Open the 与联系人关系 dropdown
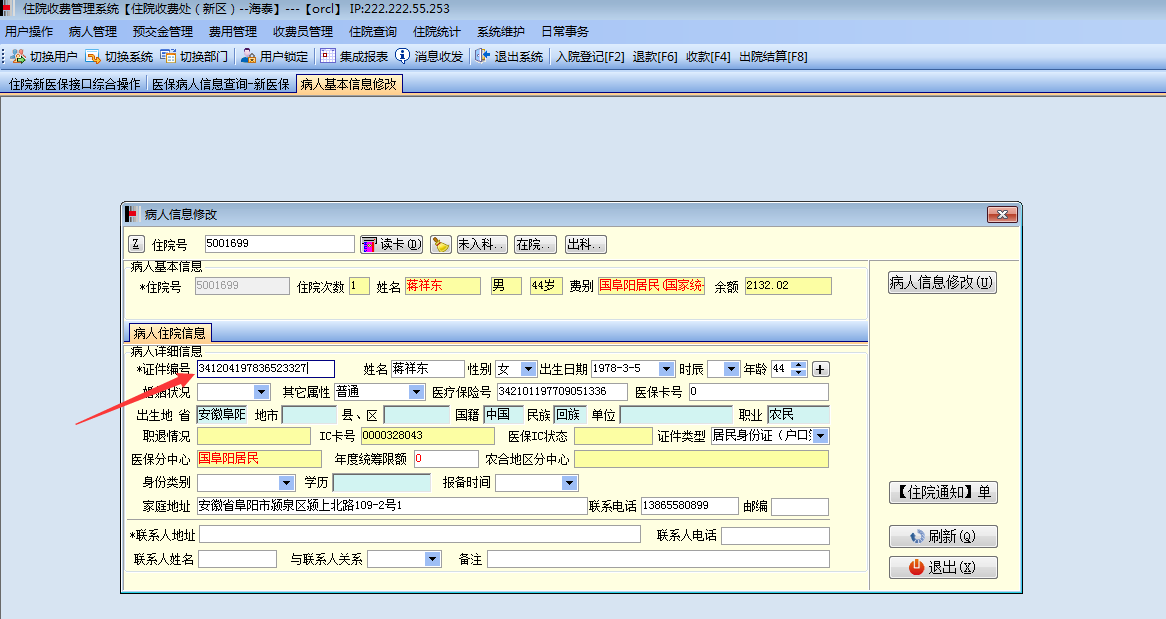Screen dimensions: 1166x619 pyautogui.click(x=433, y=559)
